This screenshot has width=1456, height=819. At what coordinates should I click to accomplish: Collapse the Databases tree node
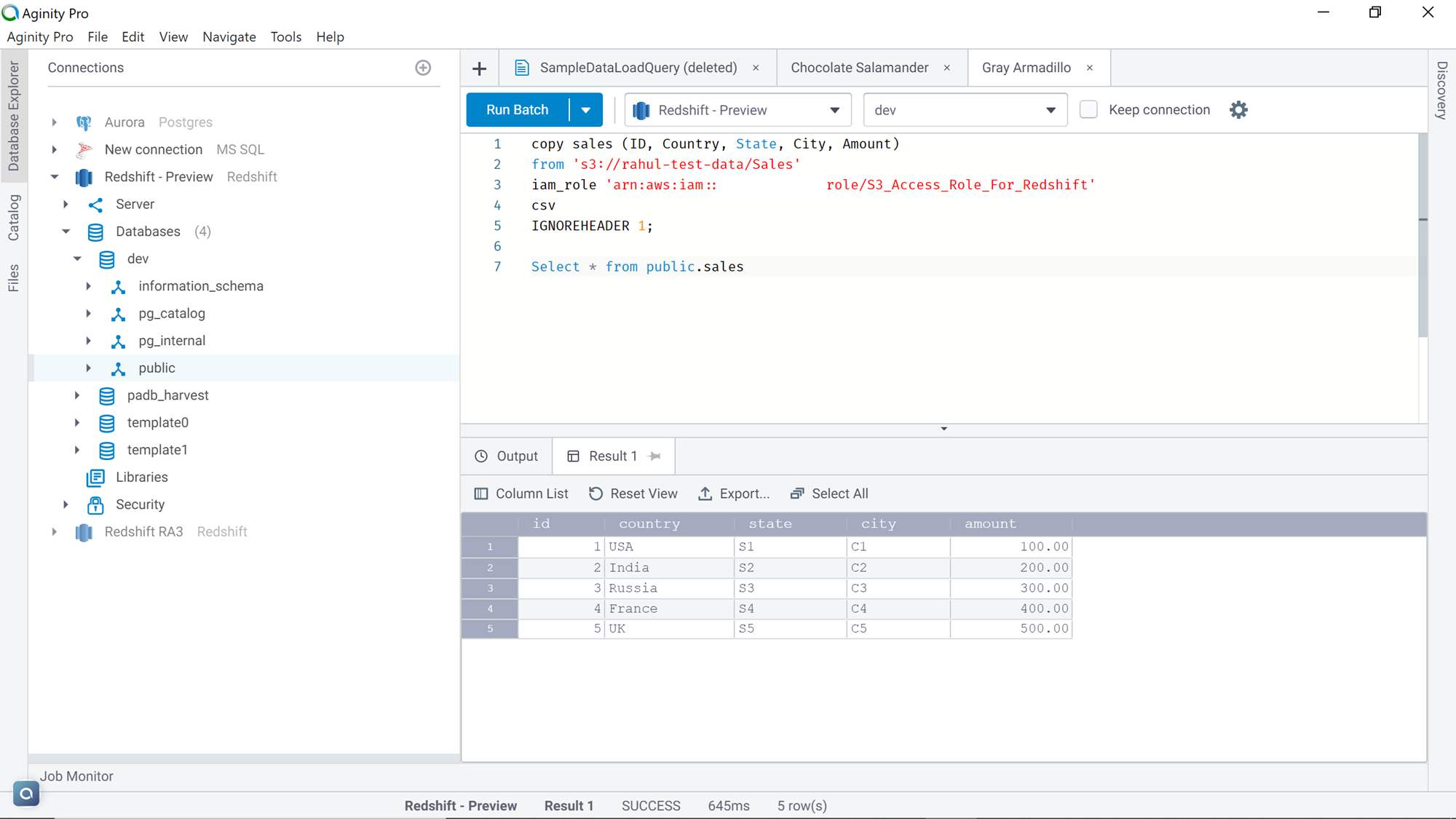coord(66,232)
